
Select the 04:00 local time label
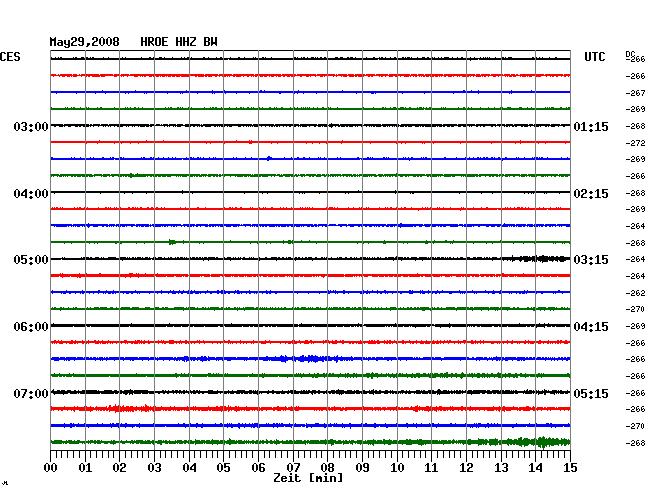(x=31, y=194)
